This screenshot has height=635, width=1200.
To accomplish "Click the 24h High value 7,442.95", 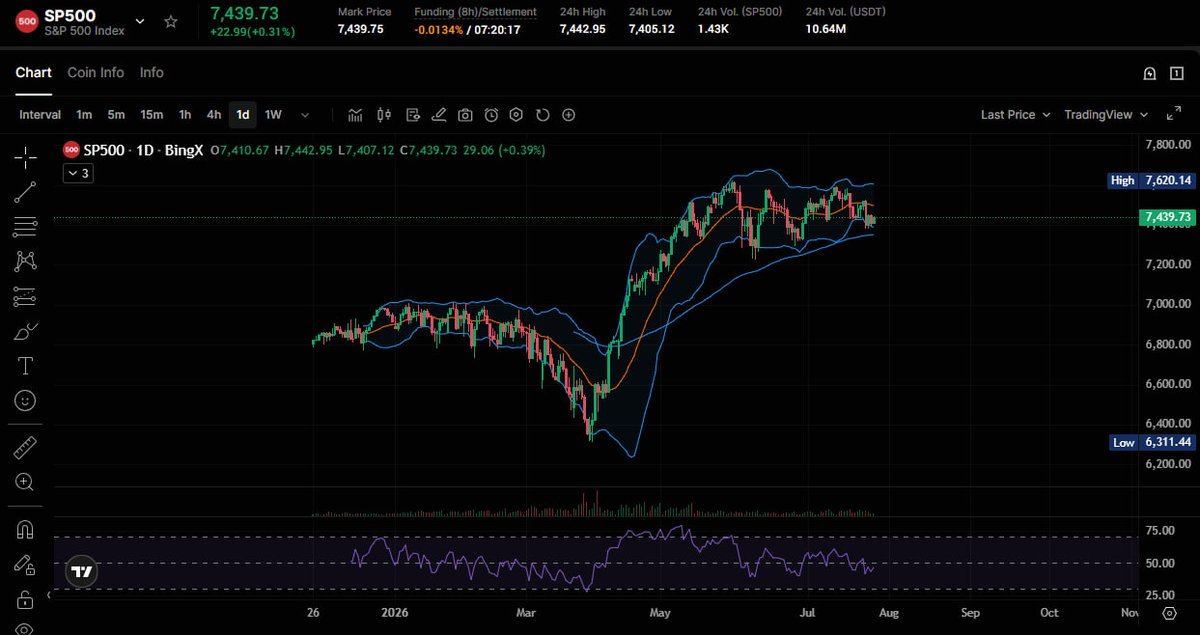I will point(582,29).
